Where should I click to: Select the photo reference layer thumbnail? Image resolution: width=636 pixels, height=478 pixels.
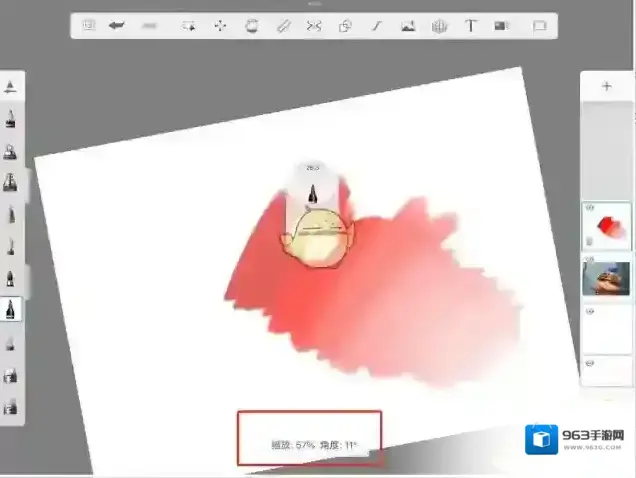point(606,278)
